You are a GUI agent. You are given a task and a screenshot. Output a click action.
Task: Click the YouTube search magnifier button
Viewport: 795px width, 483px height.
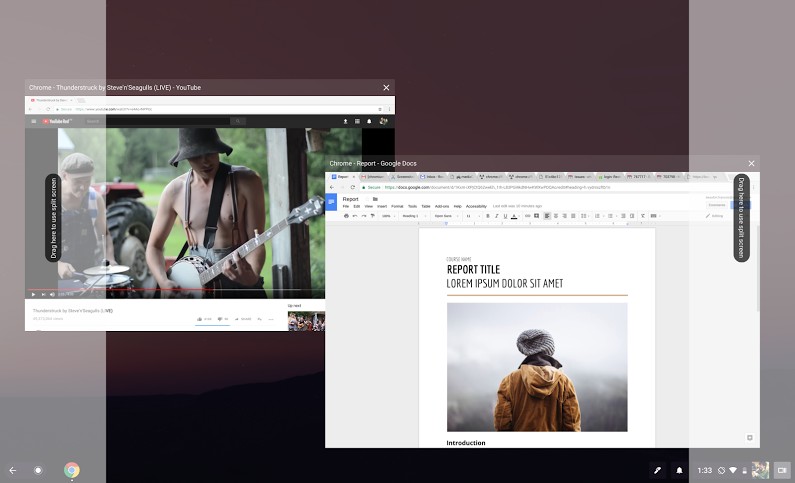(238, 121)
